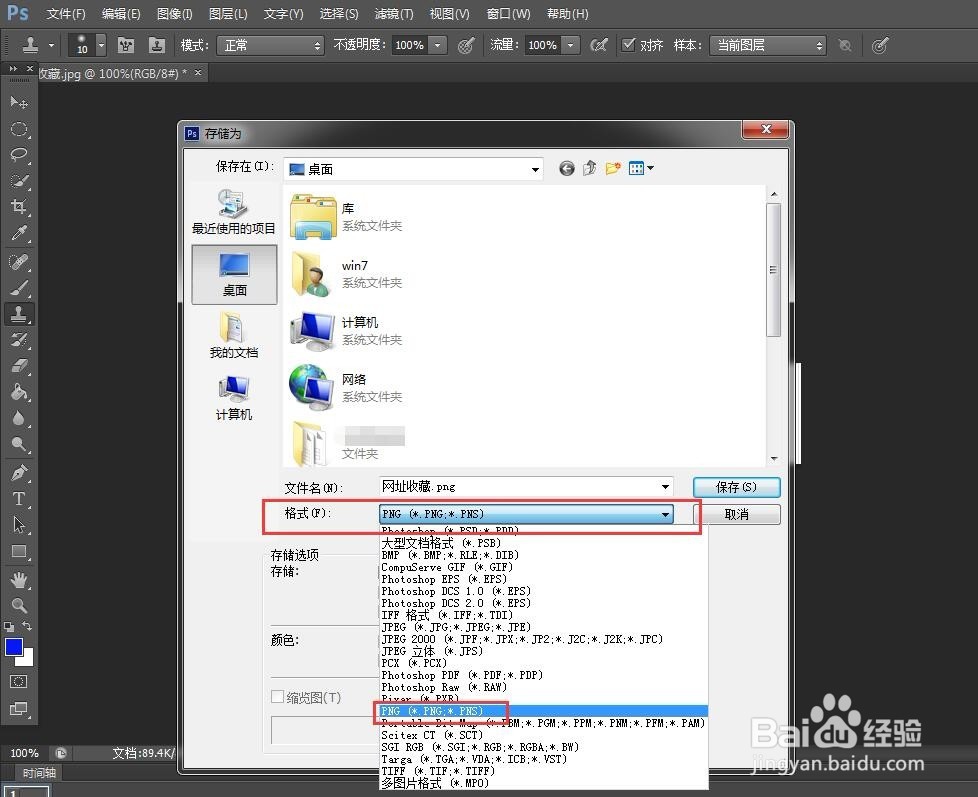Screen dimensions: 978x797
Task: Open the Clone Source panel icon
Action: click(x=157, y=45)
